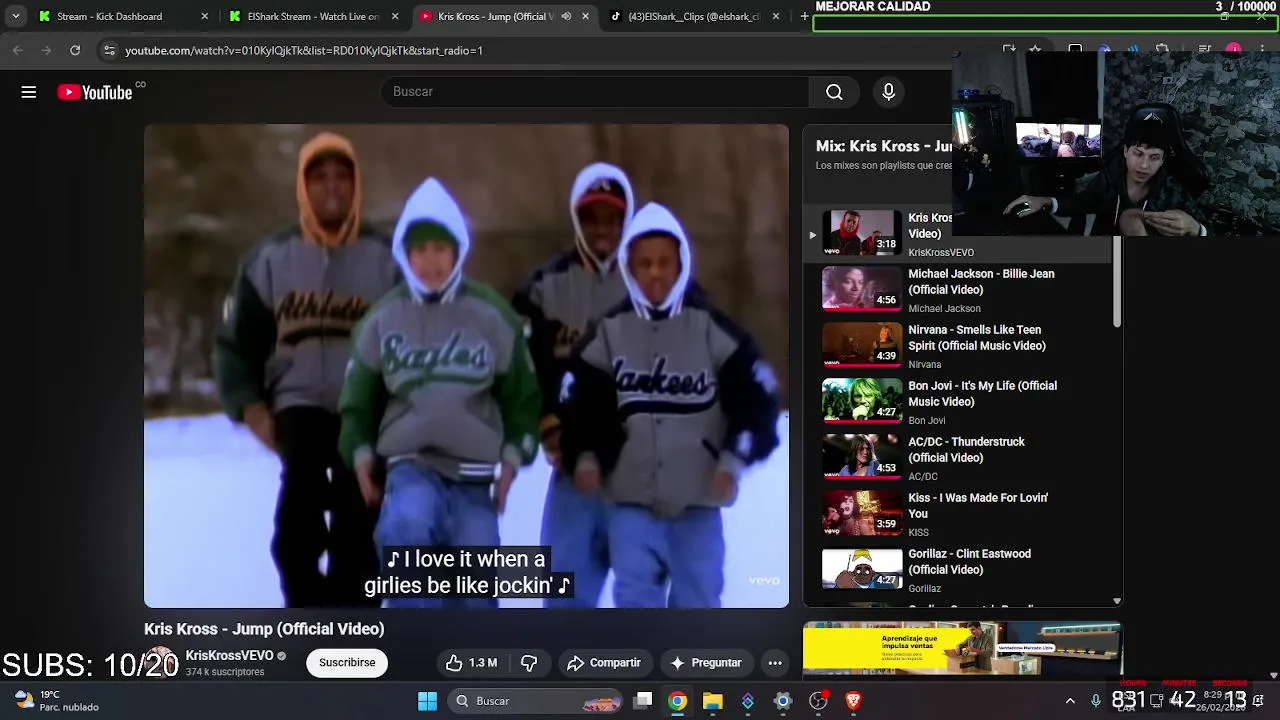The width and height of the screenshot is (1280, 720).
Task: Click the taskbar microphone tray icon
Action: pyautogui.click(x=1096, y=701)
